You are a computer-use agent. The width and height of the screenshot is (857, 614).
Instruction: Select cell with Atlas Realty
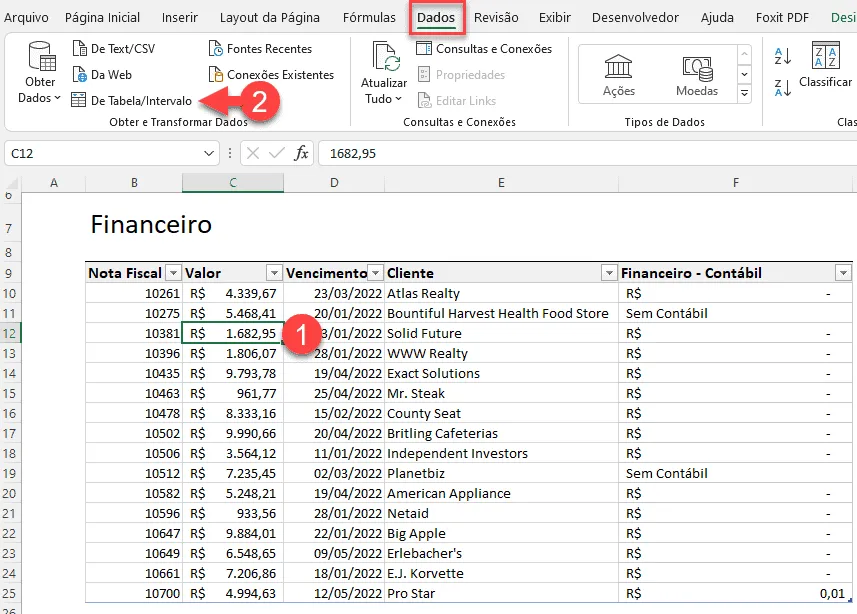click(501, 294)
